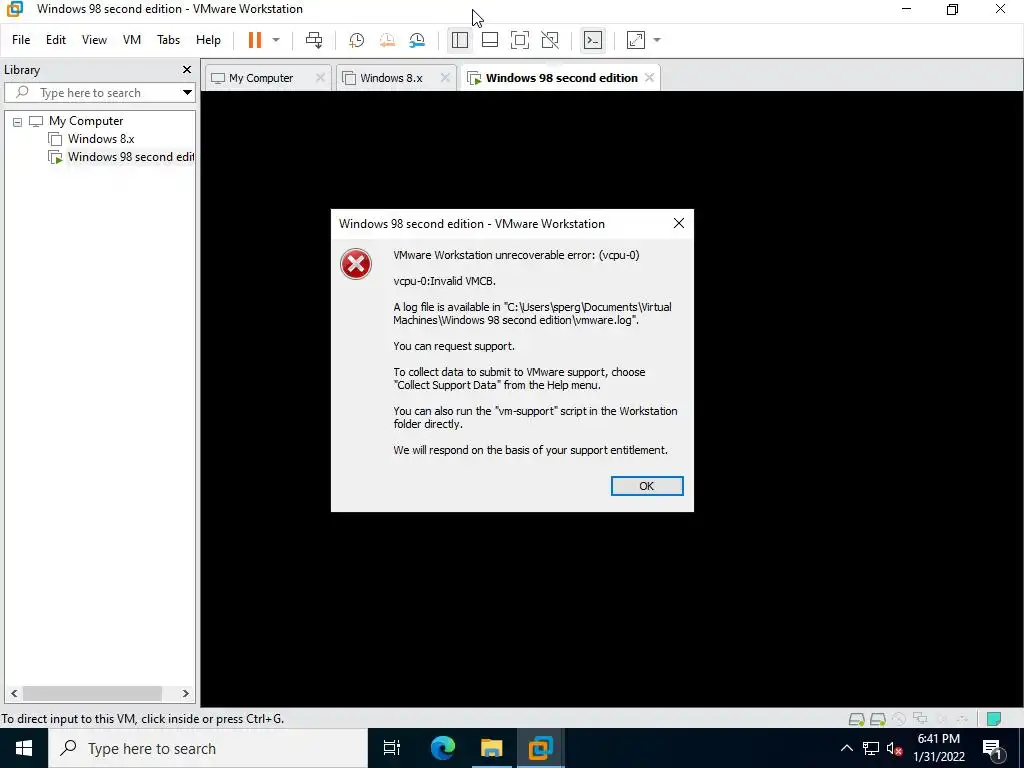Open Microsoft Edge from the taskbar
Screen dimensions: 1024x768
click(x=442, y=748)
